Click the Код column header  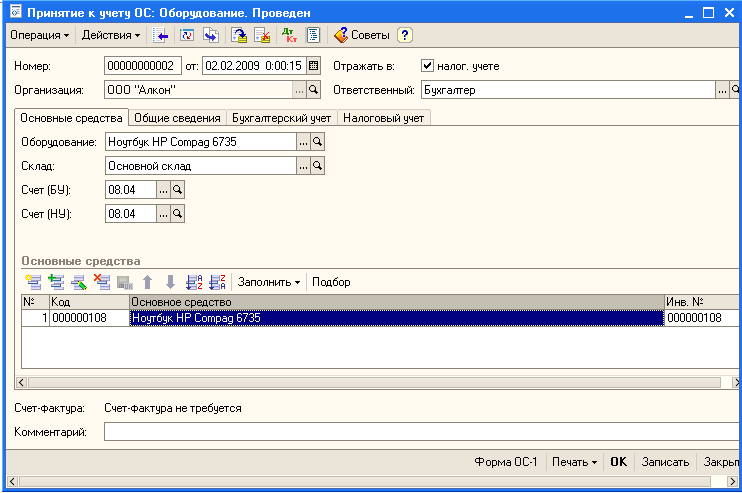pos(89,302)
